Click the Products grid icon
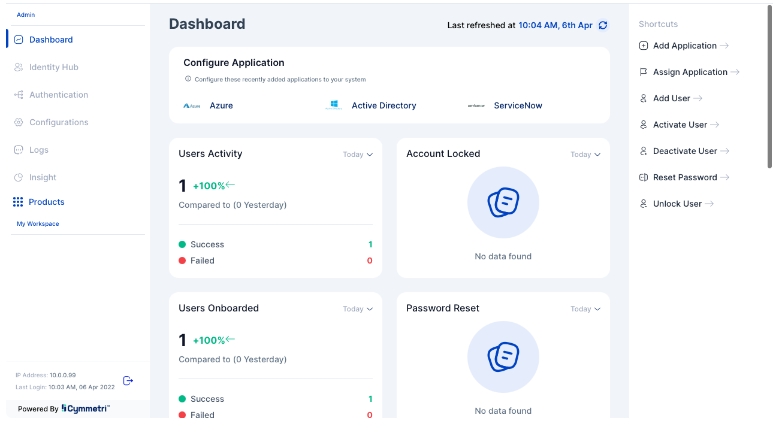Screen dimensions: 775x442 (18, 202)
